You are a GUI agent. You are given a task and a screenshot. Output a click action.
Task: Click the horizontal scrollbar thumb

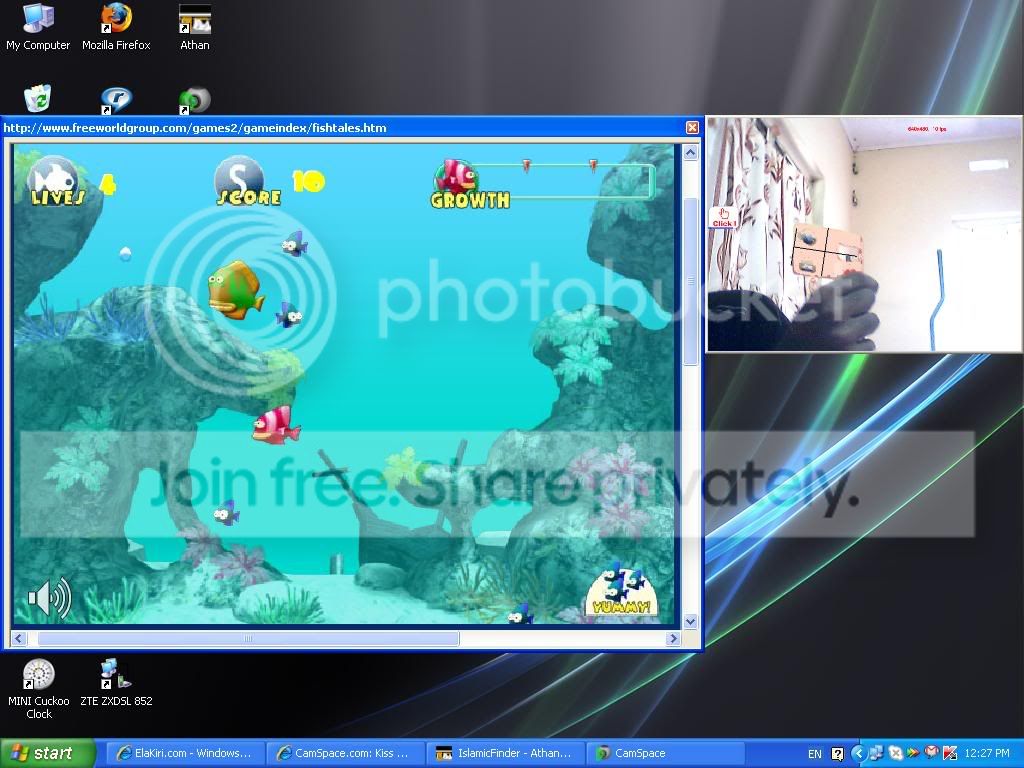coord(248,638)
